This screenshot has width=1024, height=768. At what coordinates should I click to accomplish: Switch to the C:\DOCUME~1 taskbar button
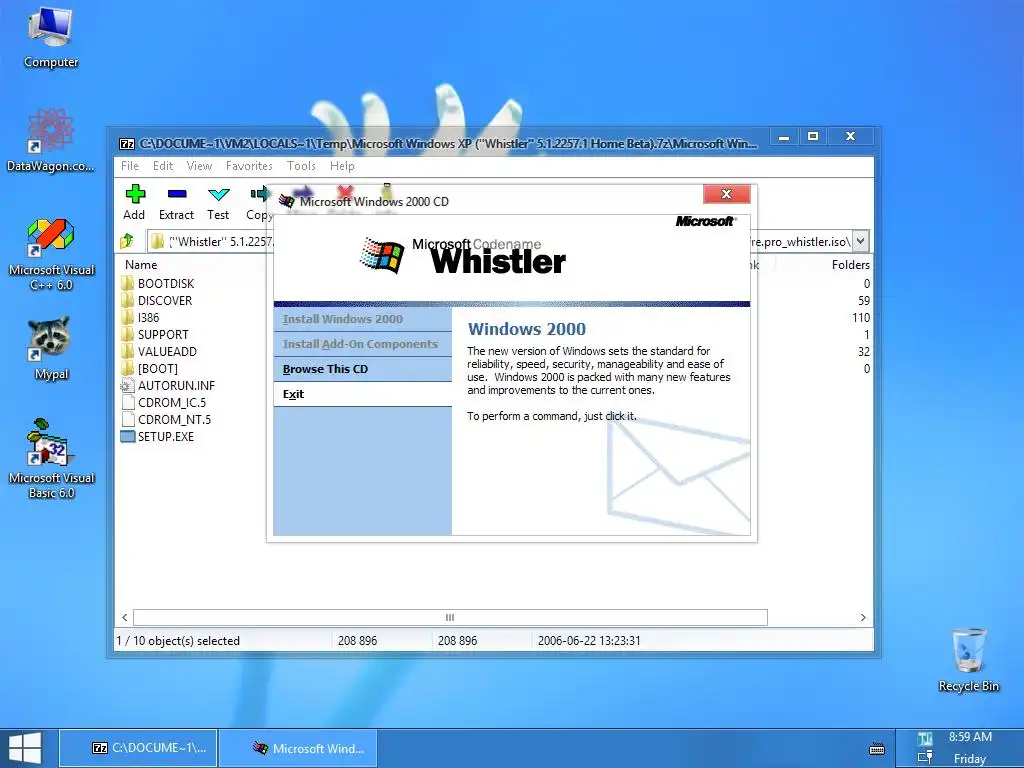138,748
